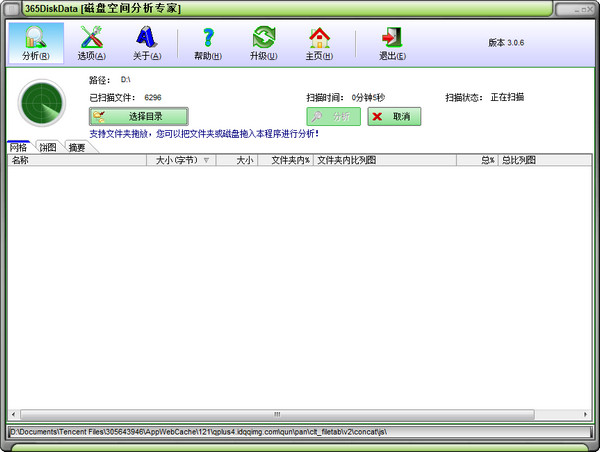Sort by the 总% column header

point(477,160)
